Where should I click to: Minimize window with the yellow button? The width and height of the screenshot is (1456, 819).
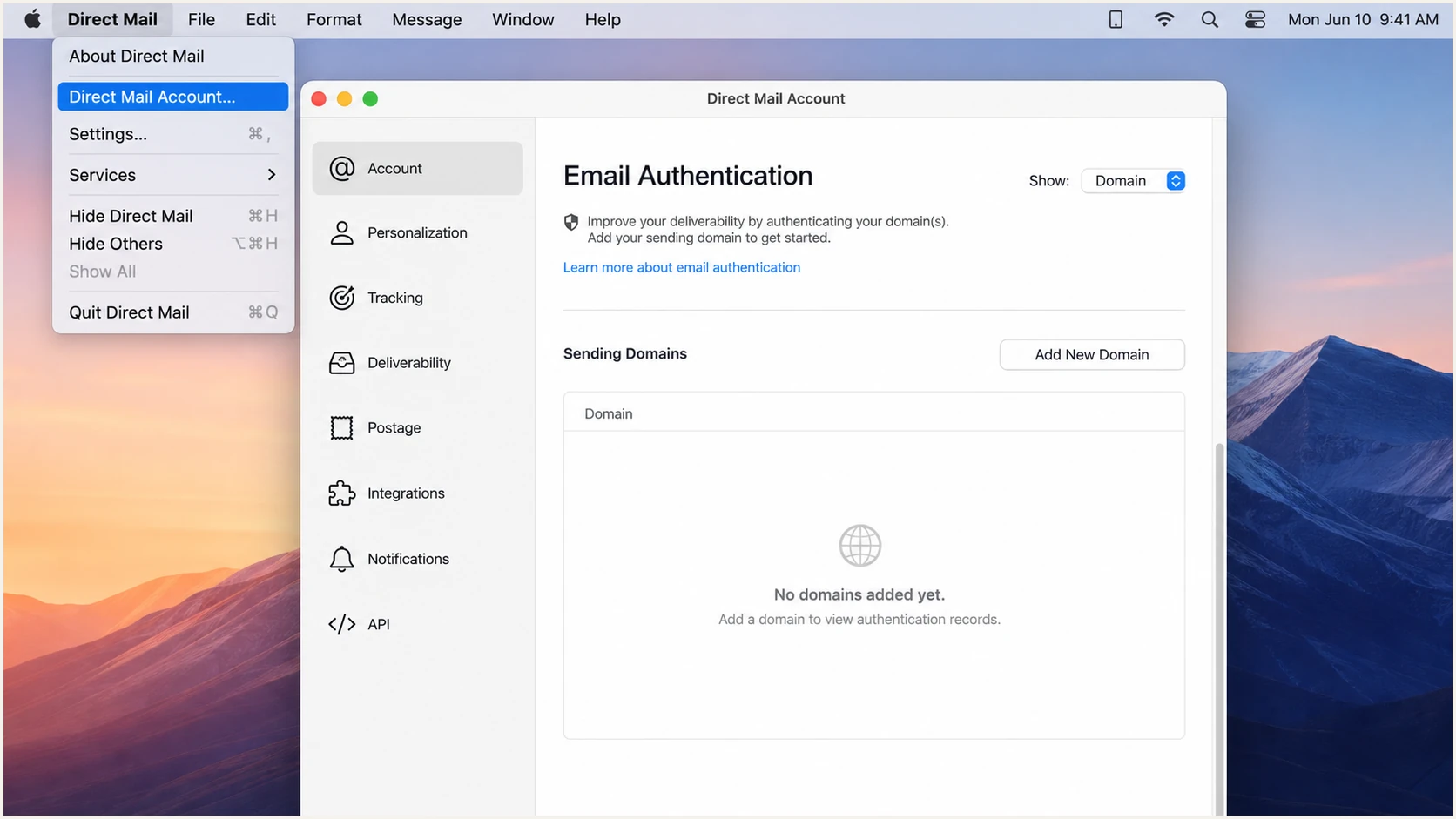[x=345, y=99]
